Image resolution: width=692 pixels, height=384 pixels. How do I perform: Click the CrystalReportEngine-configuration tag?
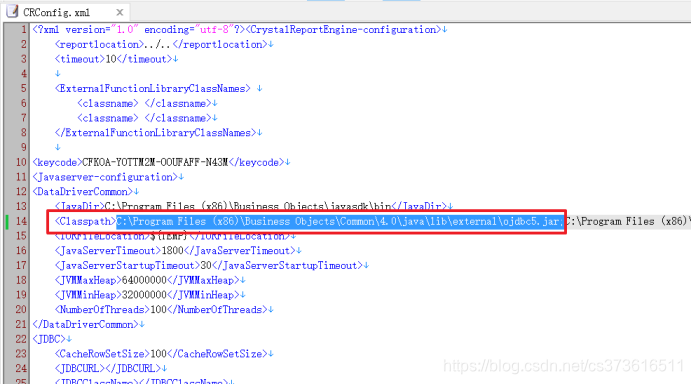pyautogui.click(x=343, y=30)
